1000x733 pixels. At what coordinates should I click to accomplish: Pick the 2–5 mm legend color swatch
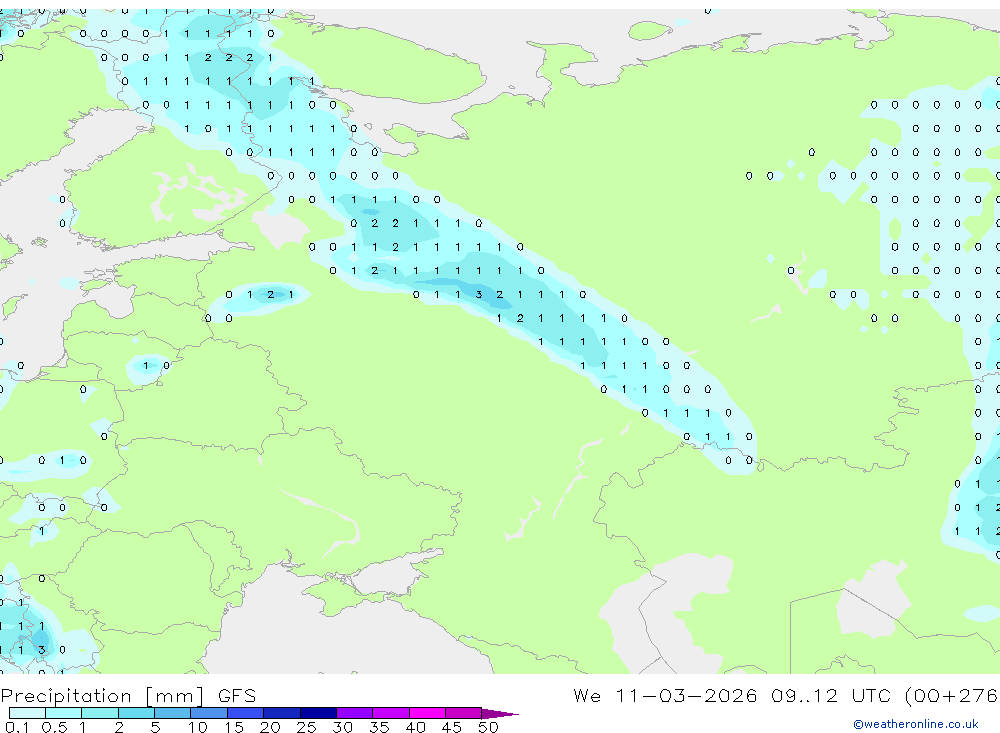pyautogui.click(x=136, y=713)
